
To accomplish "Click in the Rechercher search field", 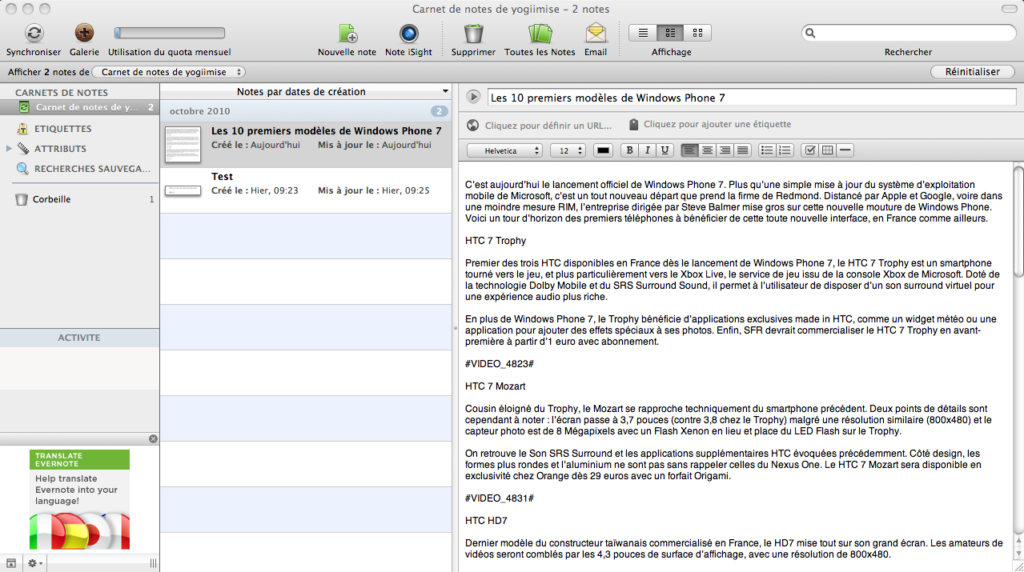I will (x=908, y=33).
